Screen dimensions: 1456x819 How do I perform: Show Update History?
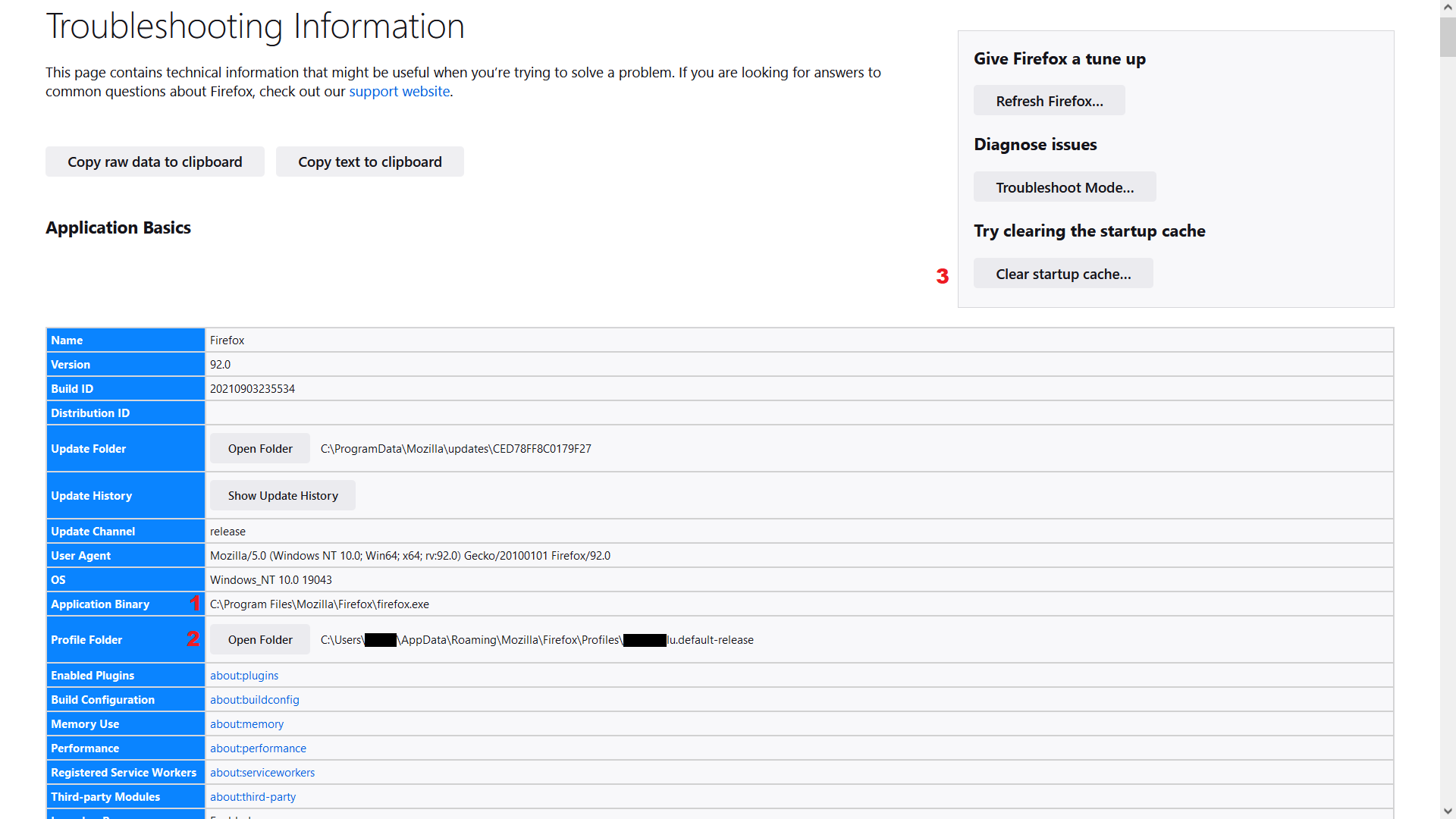pyautogui.click(x=282, y=495)
